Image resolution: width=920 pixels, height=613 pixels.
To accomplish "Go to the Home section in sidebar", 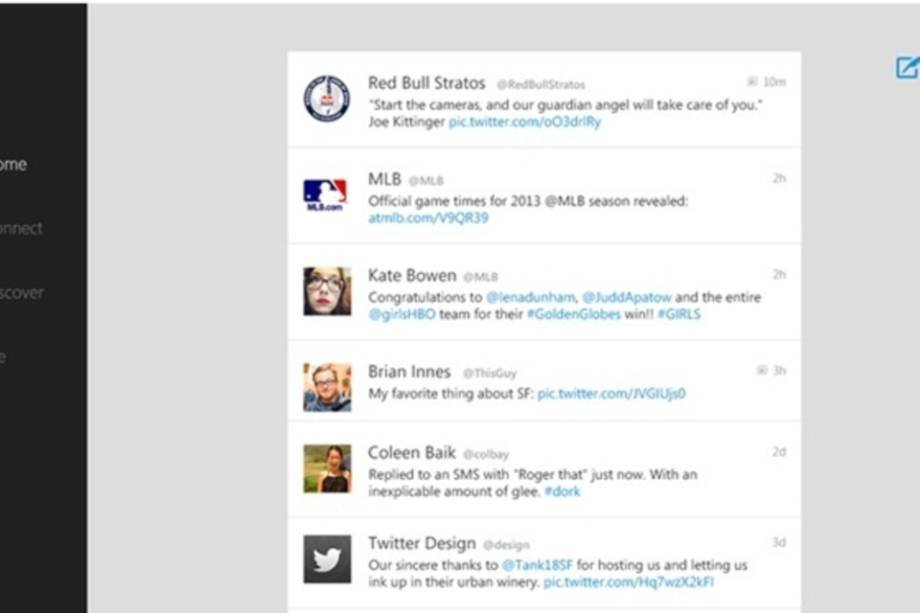I will point(13,164).
